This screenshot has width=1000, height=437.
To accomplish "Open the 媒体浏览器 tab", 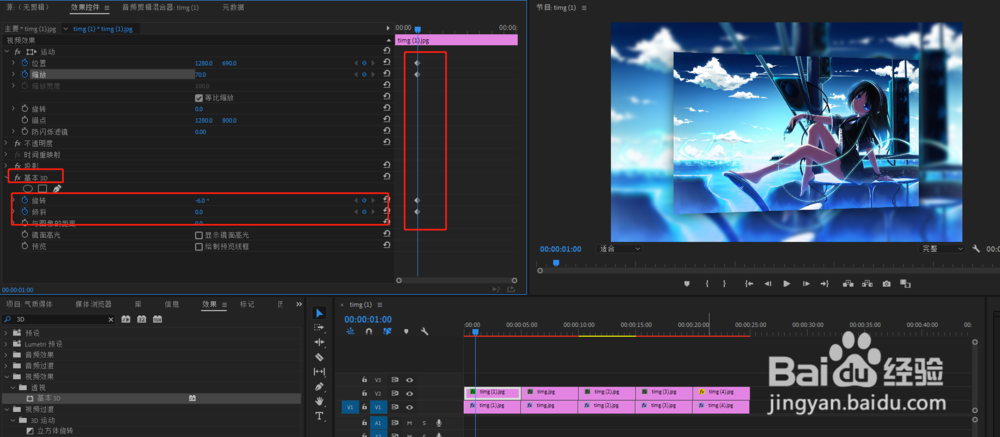I will click(x=93, y=304).
